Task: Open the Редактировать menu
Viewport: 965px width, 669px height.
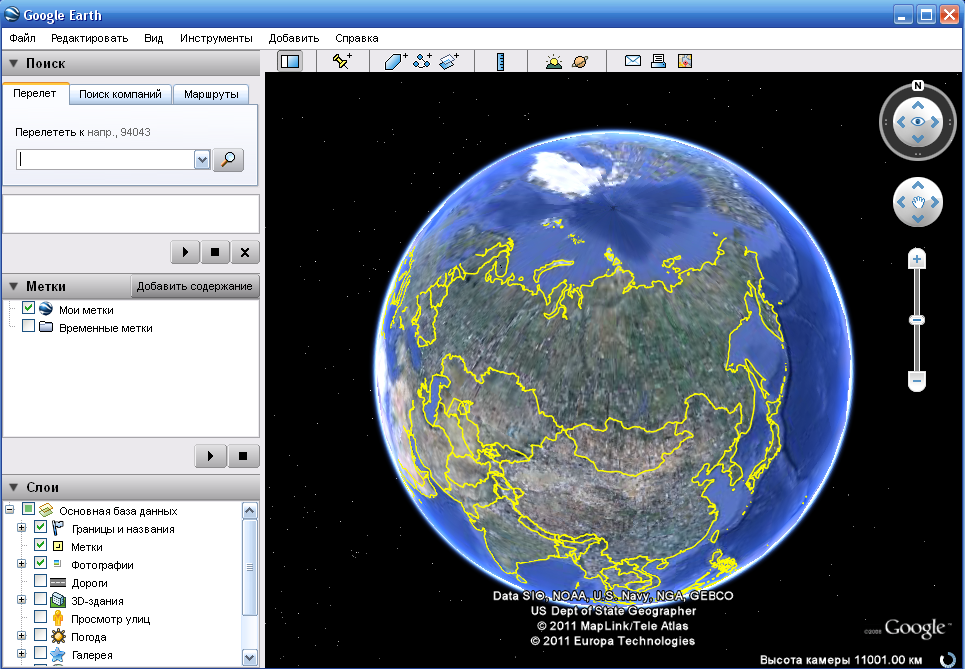Action: click(89, 38)
